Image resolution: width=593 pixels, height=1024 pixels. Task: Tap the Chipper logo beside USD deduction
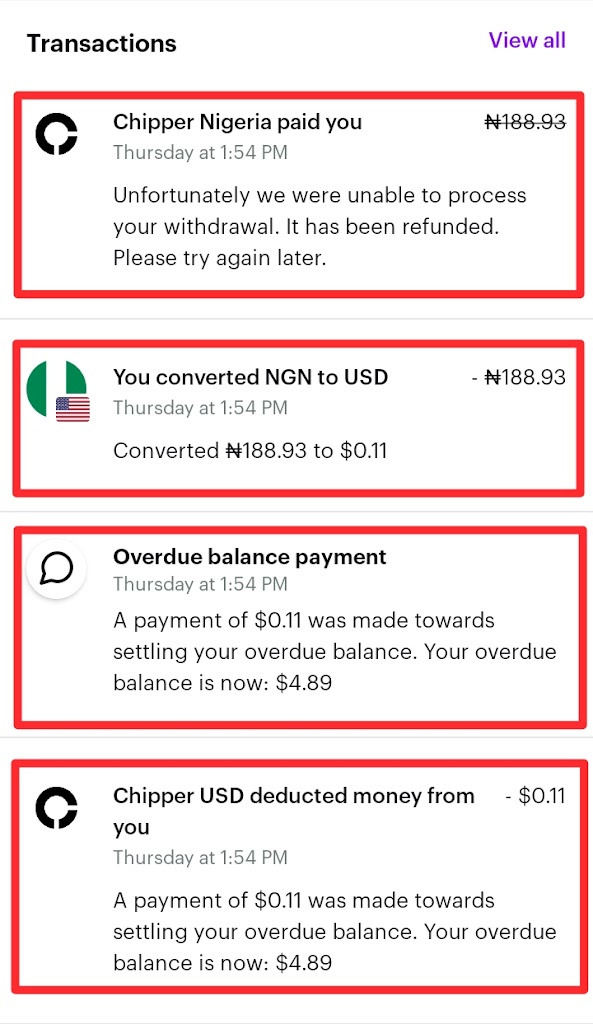pos(56,808)
